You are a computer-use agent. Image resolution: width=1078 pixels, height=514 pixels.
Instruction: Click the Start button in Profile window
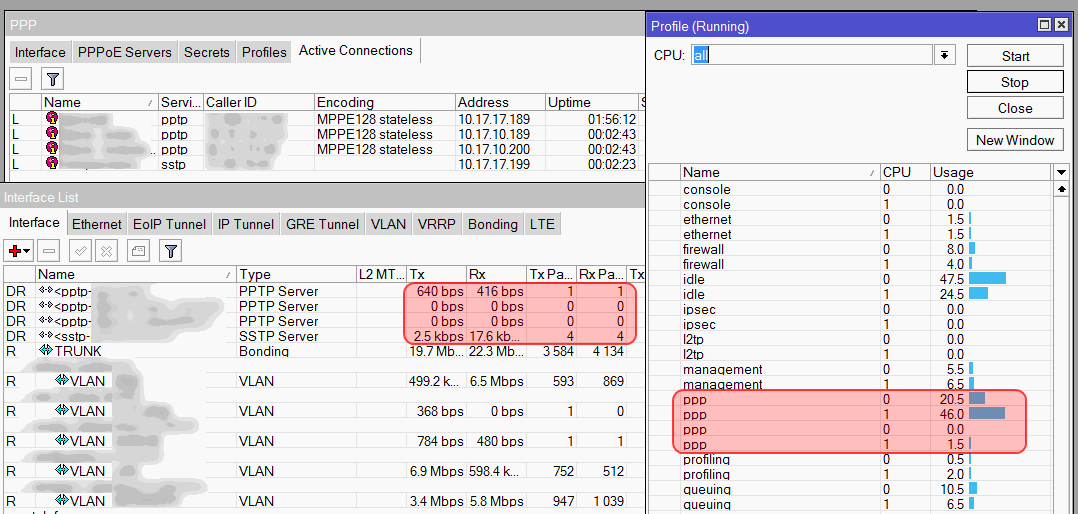(x=1015, y=56)
